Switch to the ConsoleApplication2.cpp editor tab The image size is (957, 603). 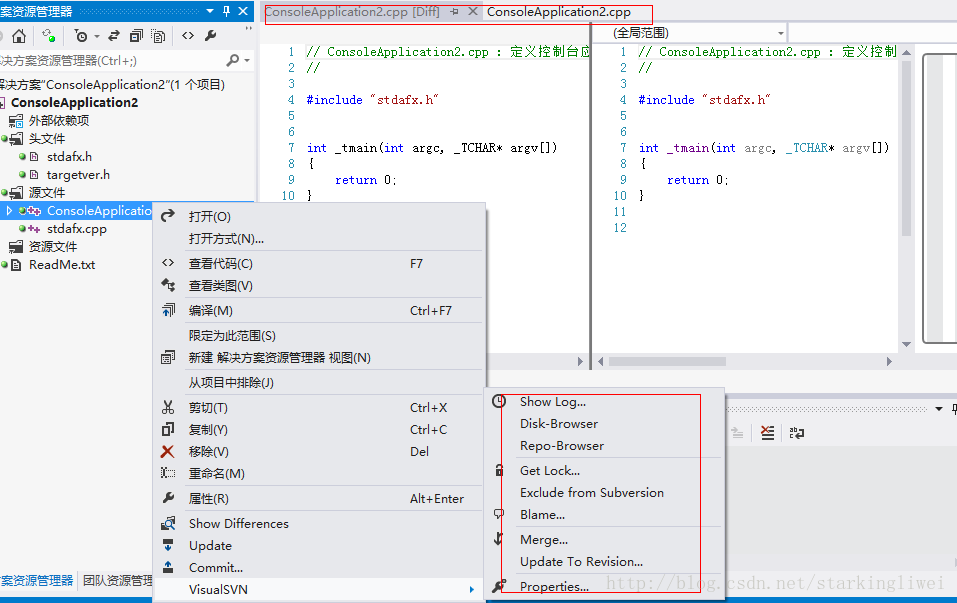(558, 12)
